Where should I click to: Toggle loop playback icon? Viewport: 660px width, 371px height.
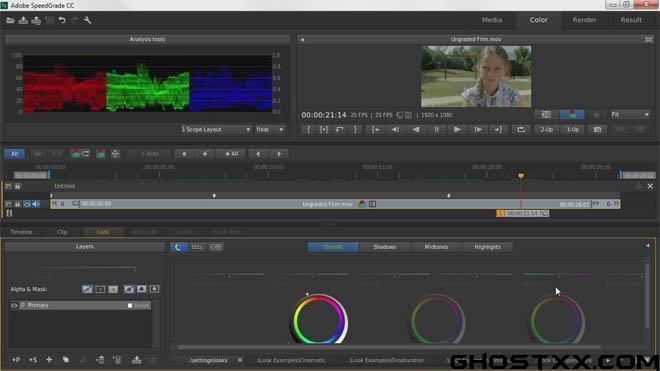click(x=521, y=129)
